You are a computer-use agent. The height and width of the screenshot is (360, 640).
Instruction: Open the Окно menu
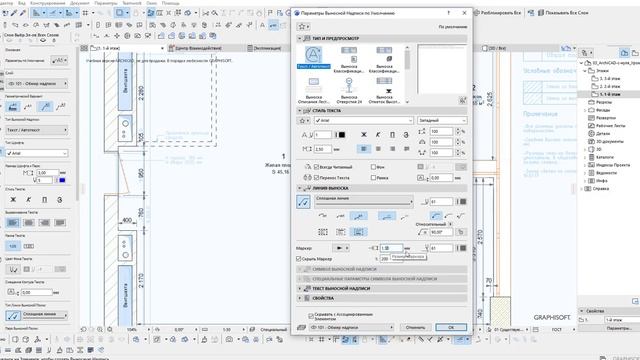[x=151, y=3]
